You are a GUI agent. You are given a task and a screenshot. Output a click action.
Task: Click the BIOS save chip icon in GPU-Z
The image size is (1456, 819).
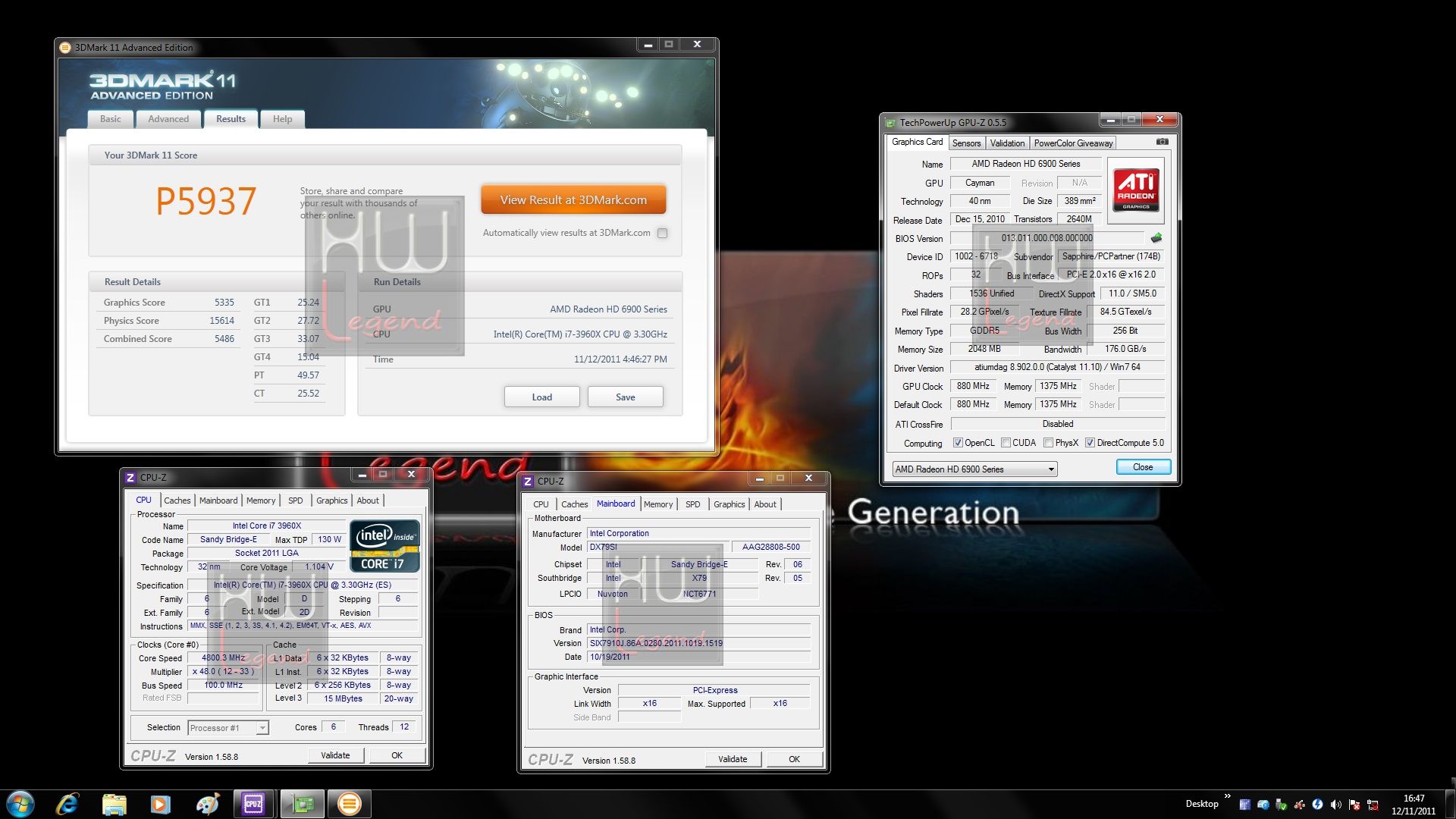pyautogui.click(x=1156, y=238)
